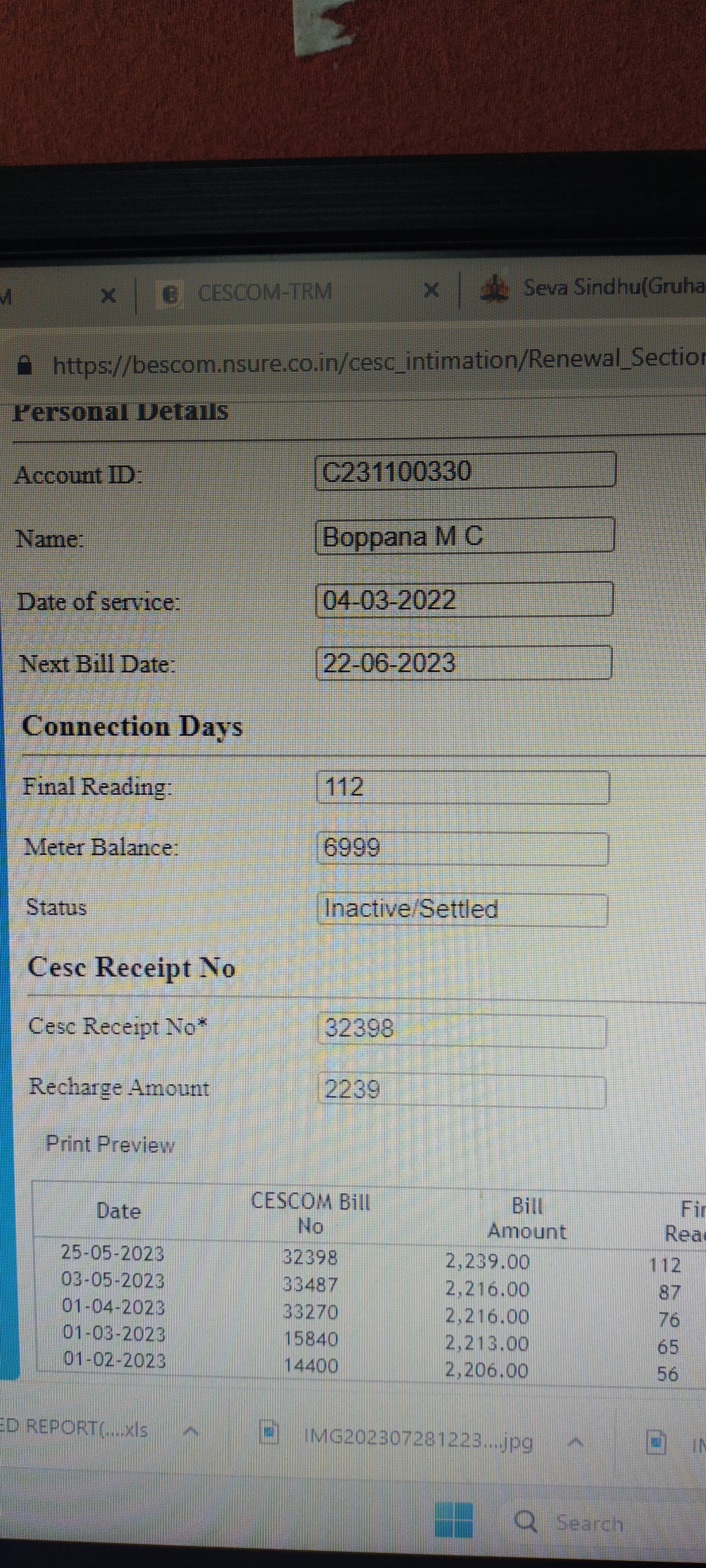Click bill amount 2,239.00
Viewport: 706px width, 1568px height.
[487, 1261]
